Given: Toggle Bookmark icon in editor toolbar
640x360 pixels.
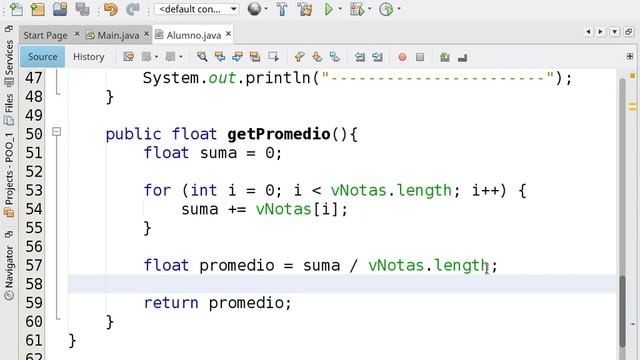Looking at the screenshot, I should point(335,57).
